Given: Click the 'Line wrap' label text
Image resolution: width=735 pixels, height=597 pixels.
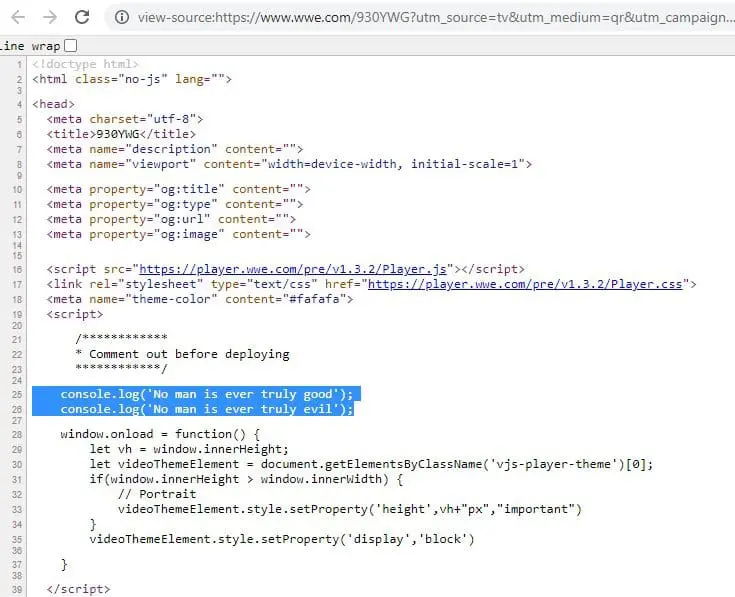Looking at the screenshot, I should coord(30,46).
